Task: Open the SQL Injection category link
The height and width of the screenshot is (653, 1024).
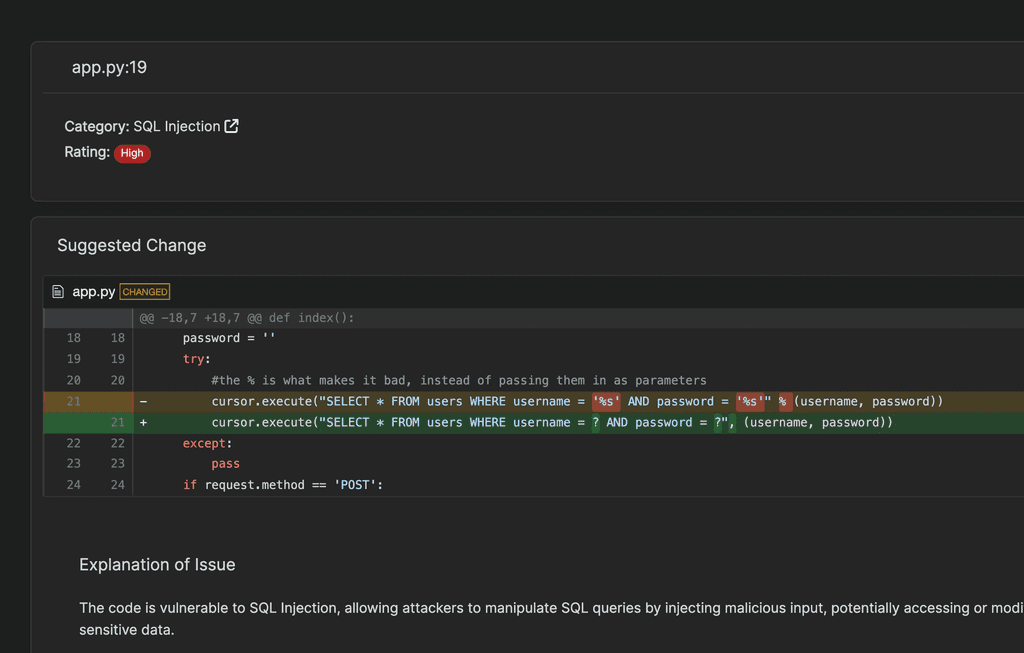Action: 176,126
